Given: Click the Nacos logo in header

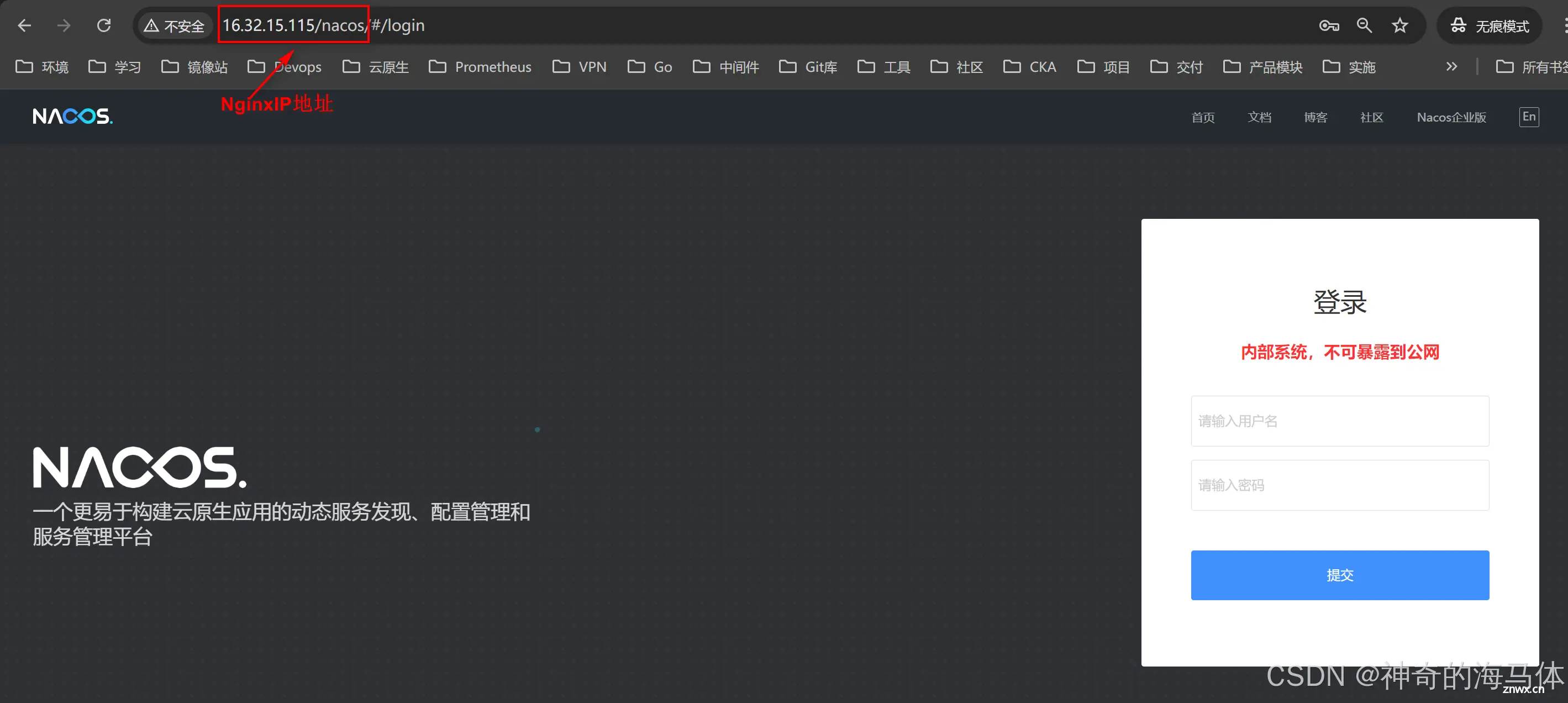Looking at the screenshot, I should pos(72,116).
